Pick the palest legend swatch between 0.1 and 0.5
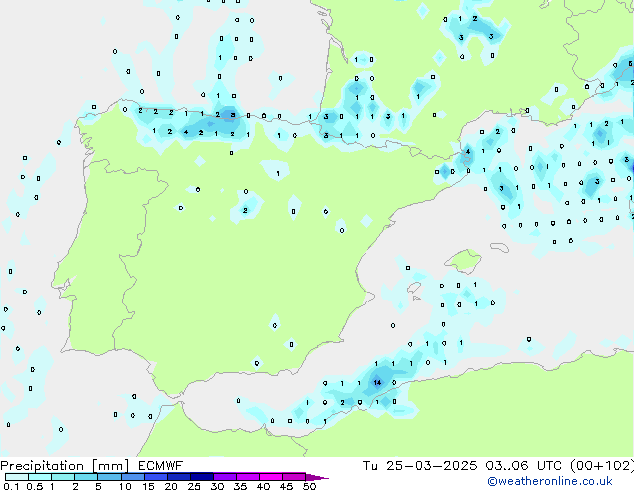This screenshot has width=634, height=490. tap(17, 477)
